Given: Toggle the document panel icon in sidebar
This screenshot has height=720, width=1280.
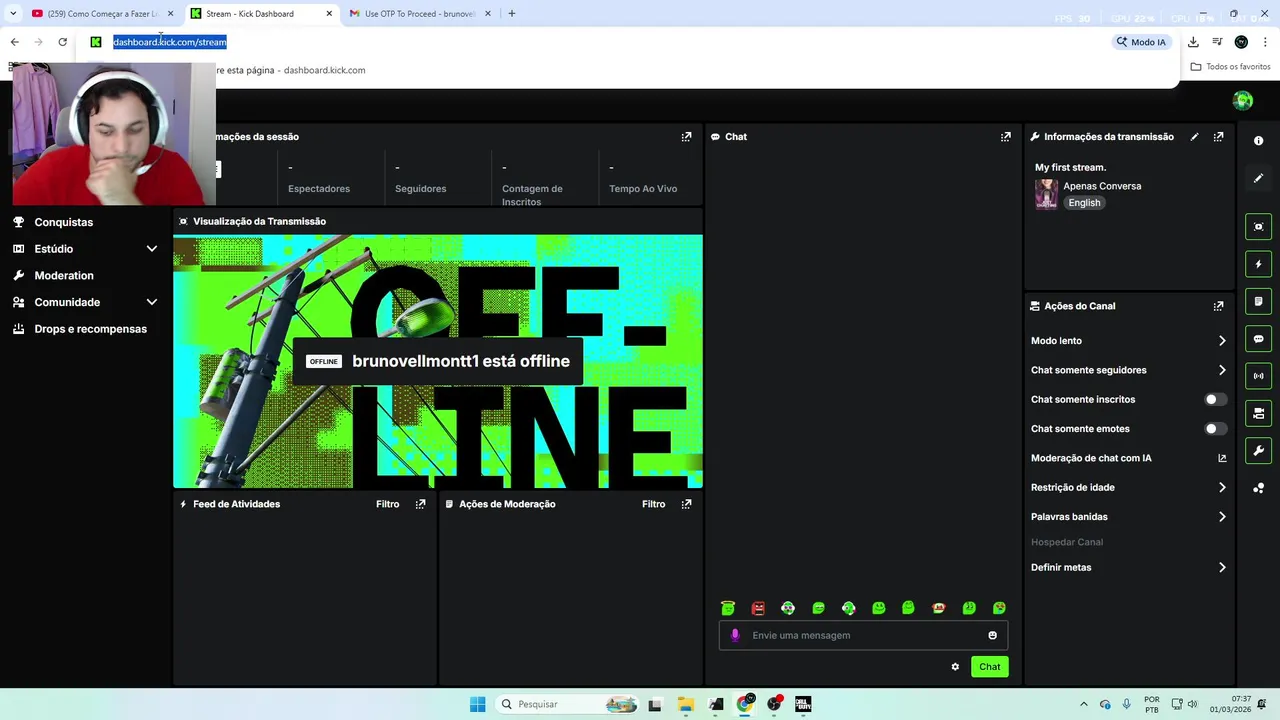Looking at the screenshot, I should point(1258,301).
